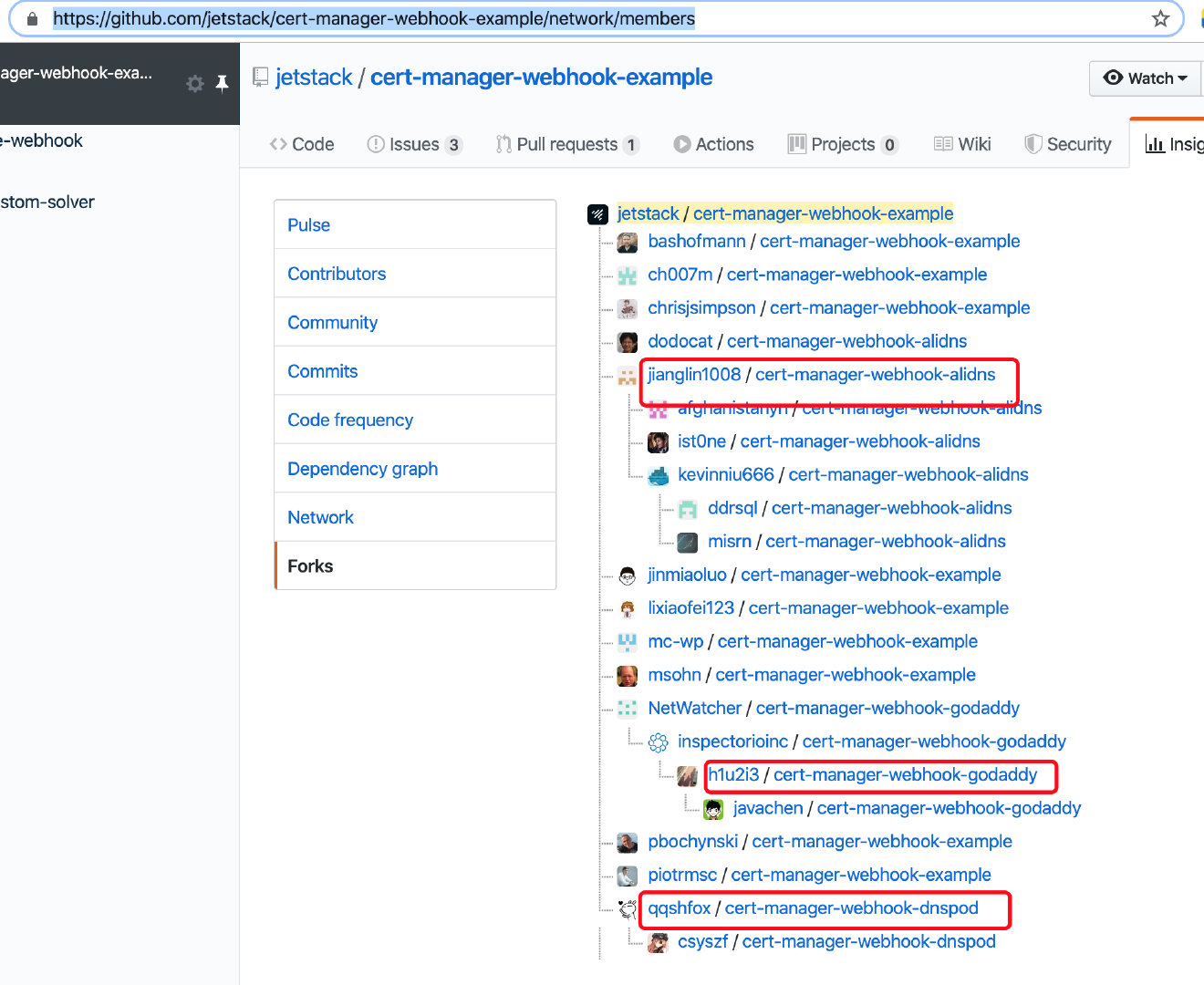Viewport: 1204px width, 985px height.
Task: Open sidebar item ending in -webhook
Action: 42,140
